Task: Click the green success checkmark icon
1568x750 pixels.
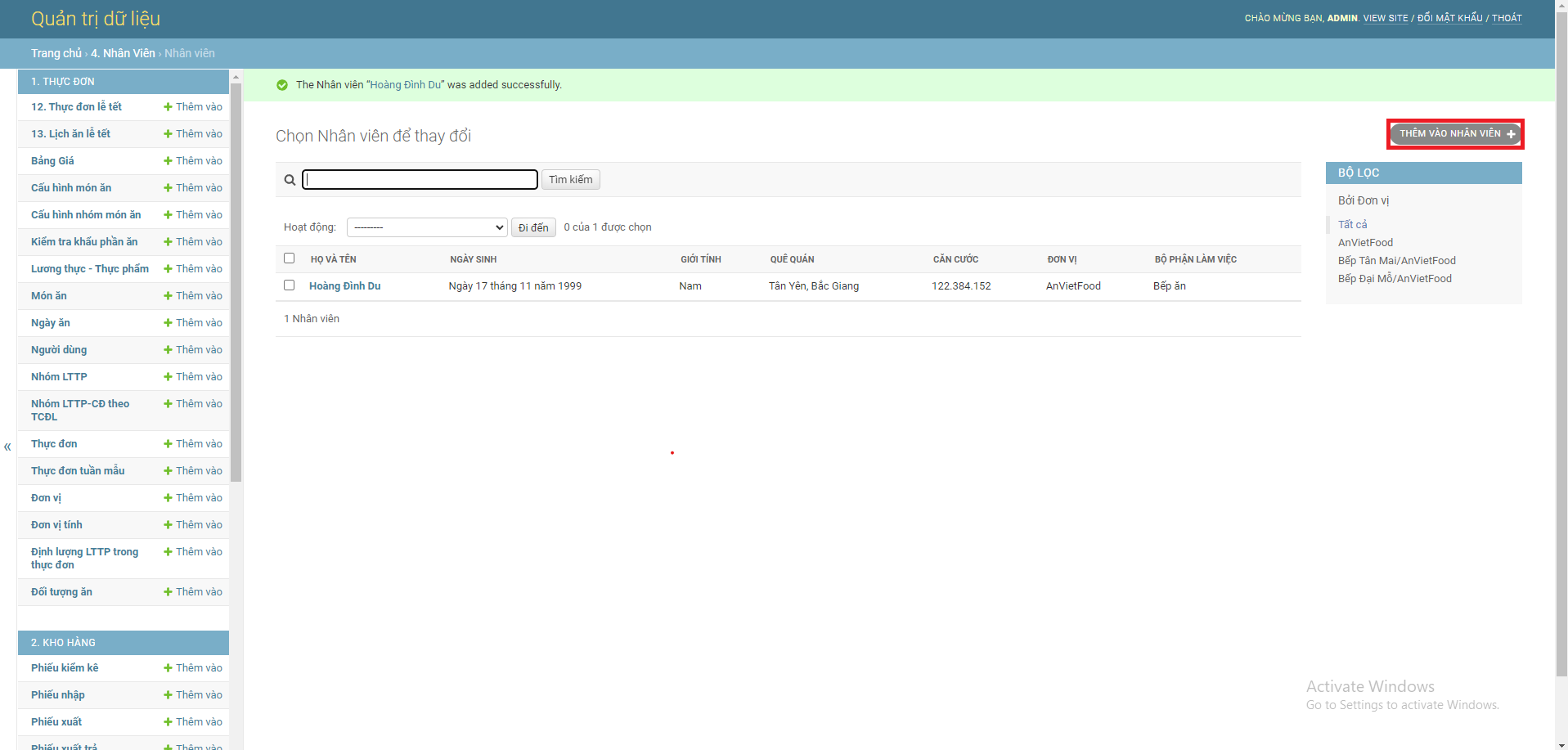Action: point(281,84)
